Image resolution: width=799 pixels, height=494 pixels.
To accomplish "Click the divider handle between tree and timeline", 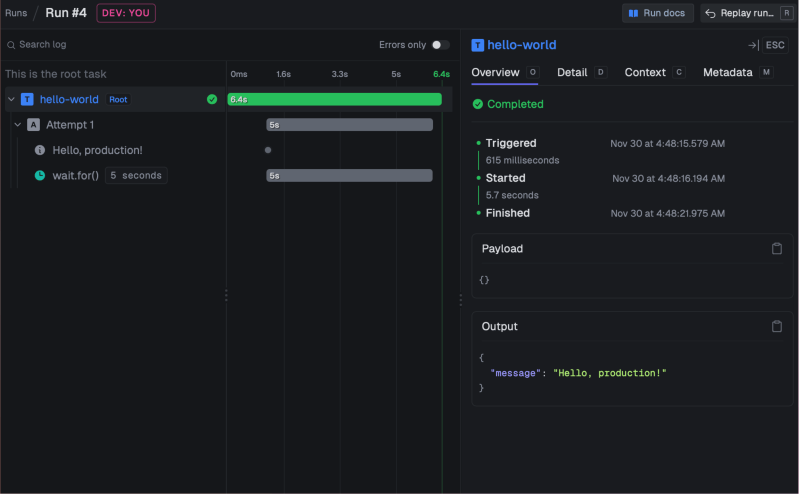I will pyautogui.click(x=226, y=295).
